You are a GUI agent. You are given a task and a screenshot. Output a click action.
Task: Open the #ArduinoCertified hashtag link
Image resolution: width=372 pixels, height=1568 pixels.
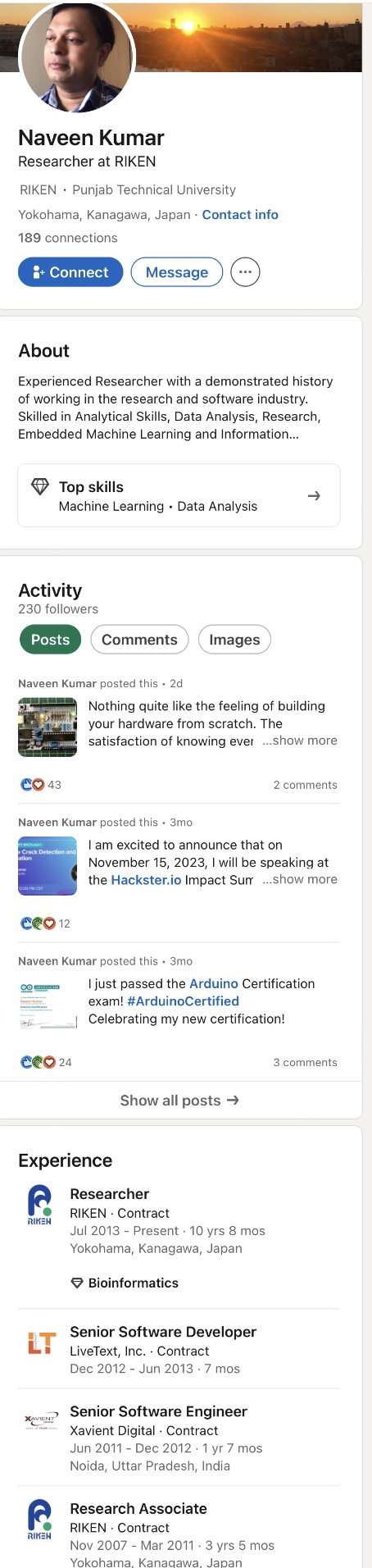point(184,1001)
